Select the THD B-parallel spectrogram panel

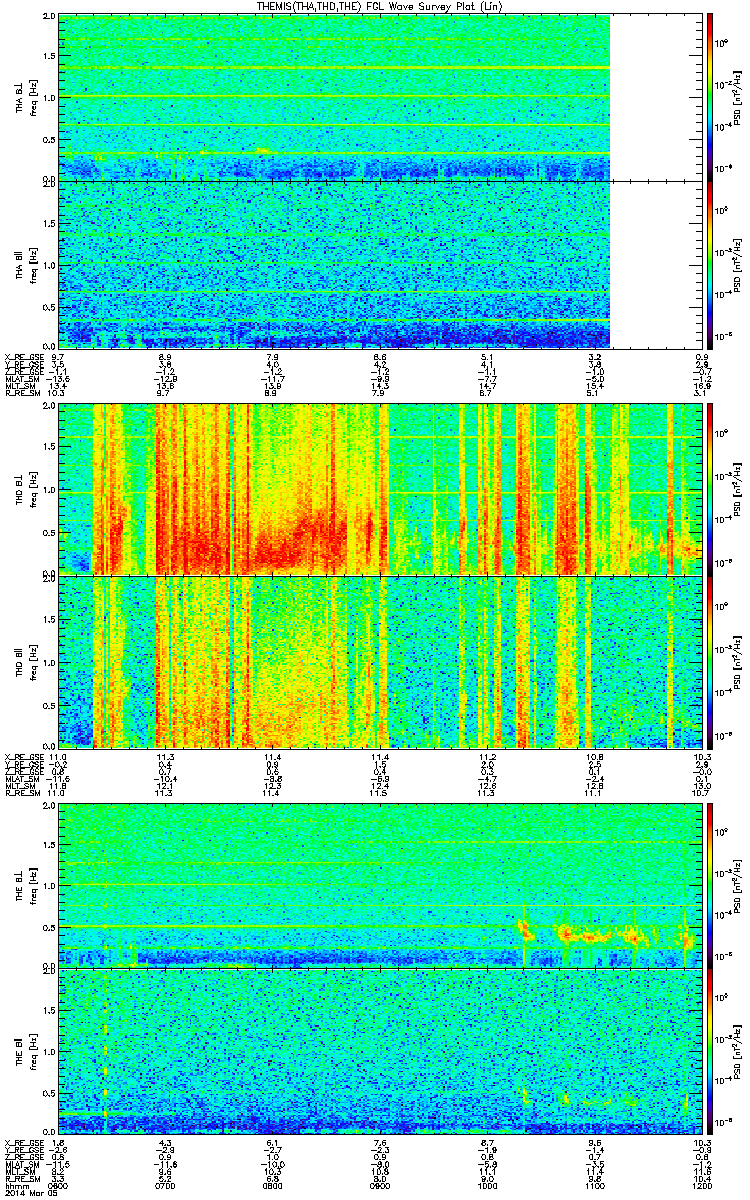click(378, 663)
